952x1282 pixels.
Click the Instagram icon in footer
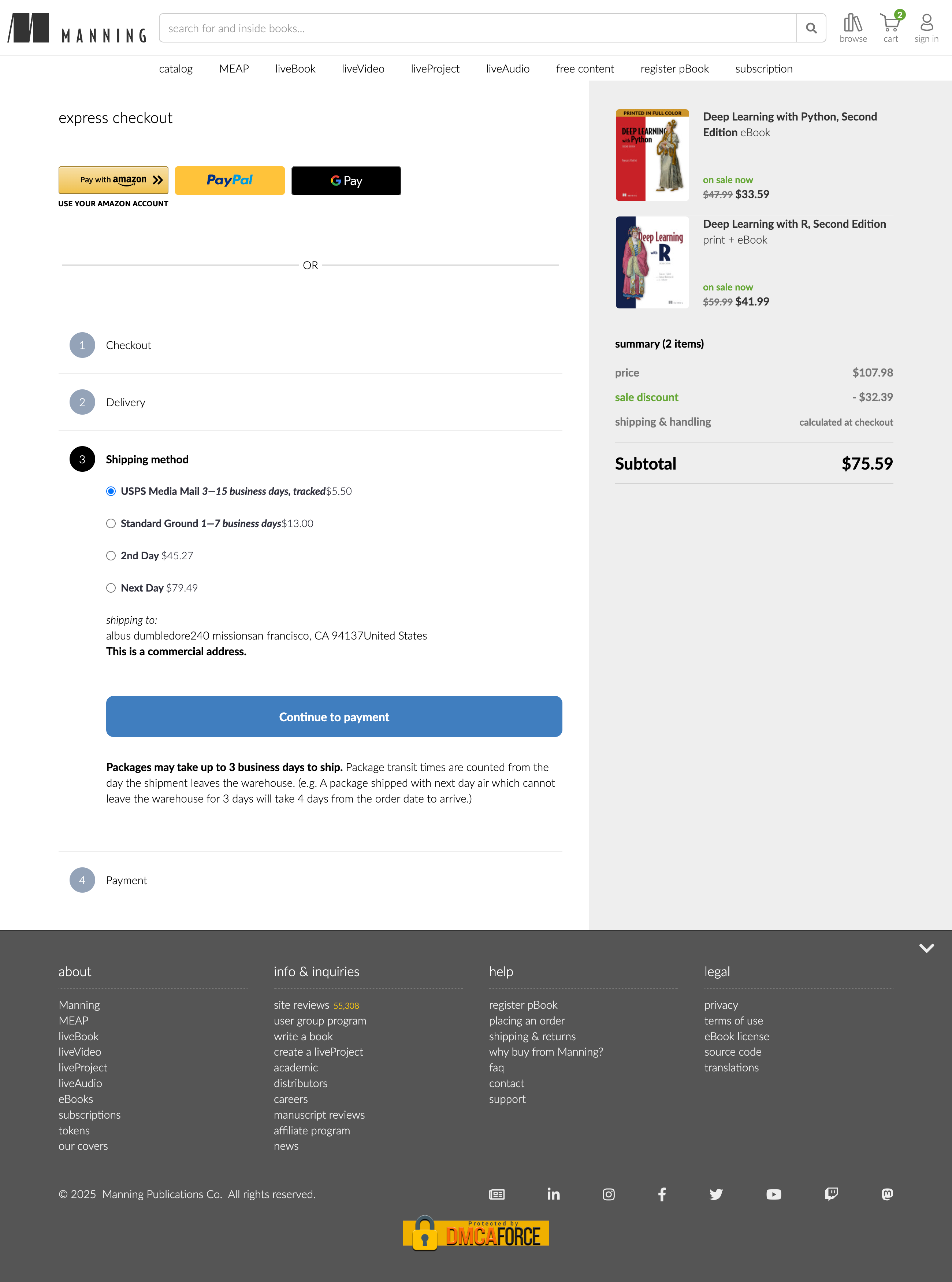pyautogui.click(x=609, y=1194)
